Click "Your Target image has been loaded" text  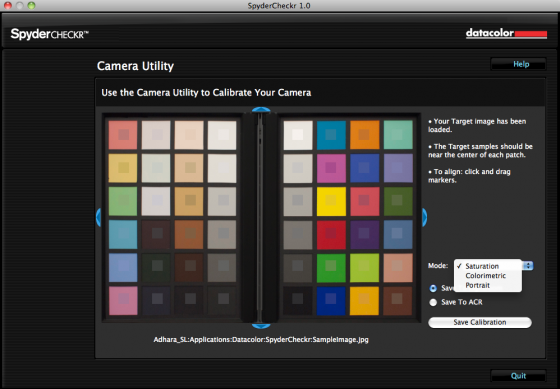coord(478,125)
